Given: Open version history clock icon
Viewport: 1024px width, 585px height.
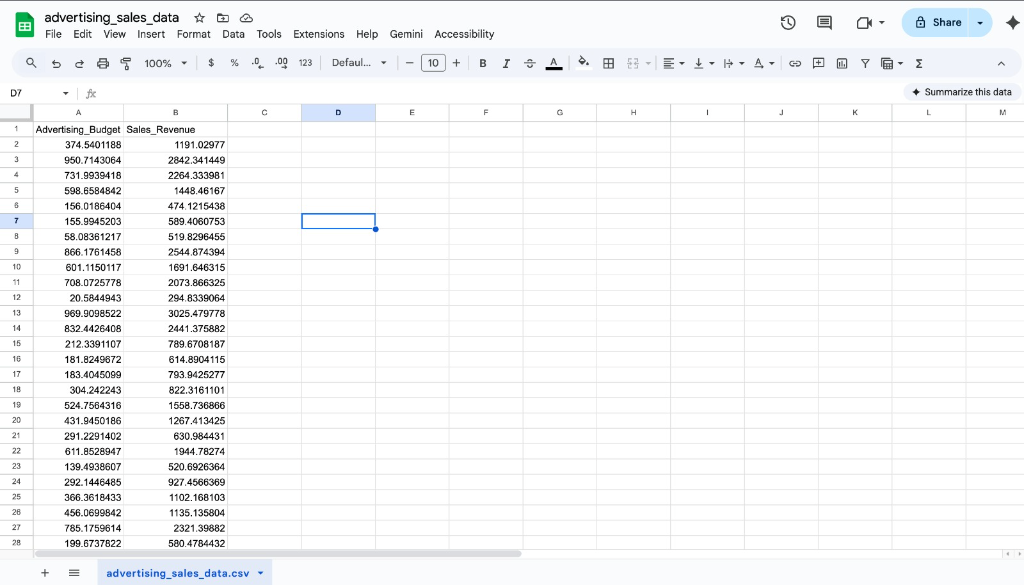Looking at the screenshot, I should point(788,23).
